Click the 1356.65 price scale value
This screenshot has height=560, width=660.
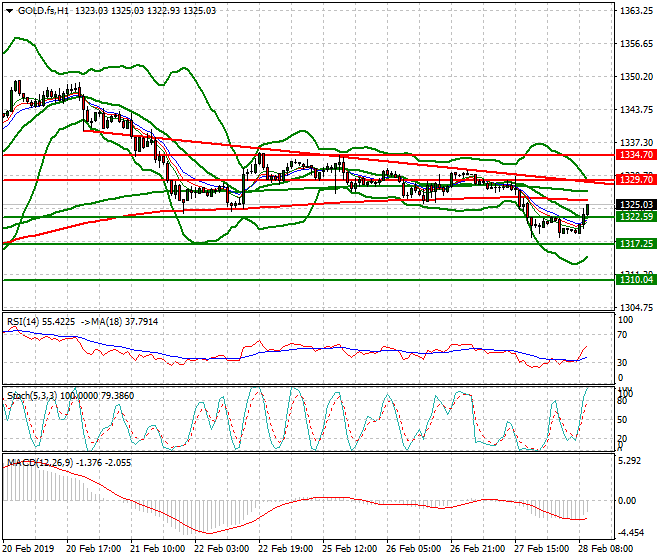[636, 44]
